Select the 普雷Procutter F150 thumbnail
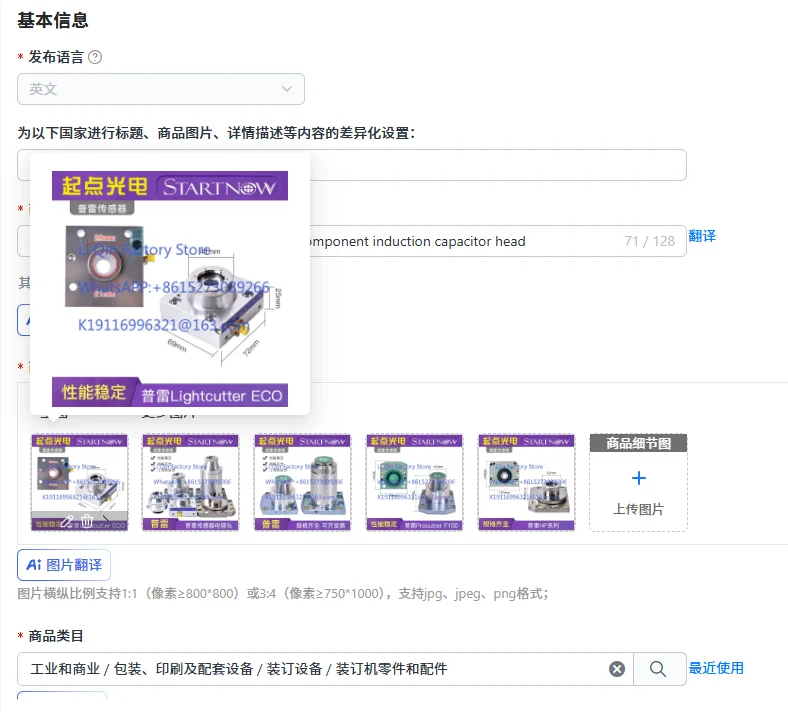 tap(415, 482)
